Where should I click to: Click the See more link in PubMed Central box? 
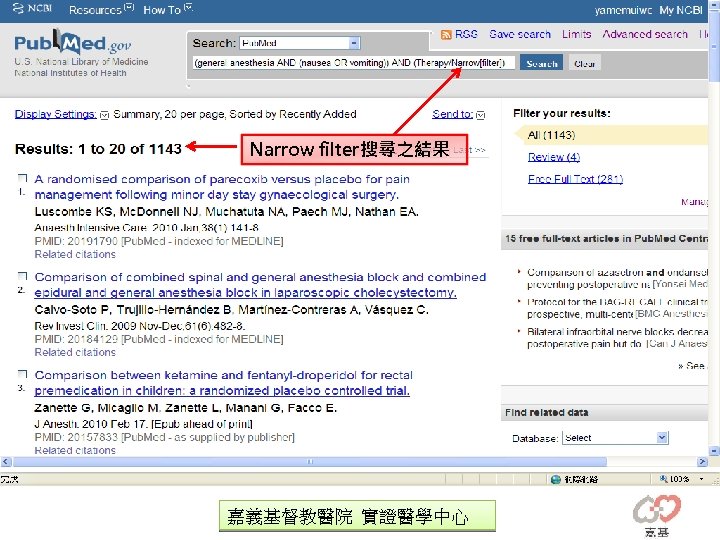click(x=692, y=366)
